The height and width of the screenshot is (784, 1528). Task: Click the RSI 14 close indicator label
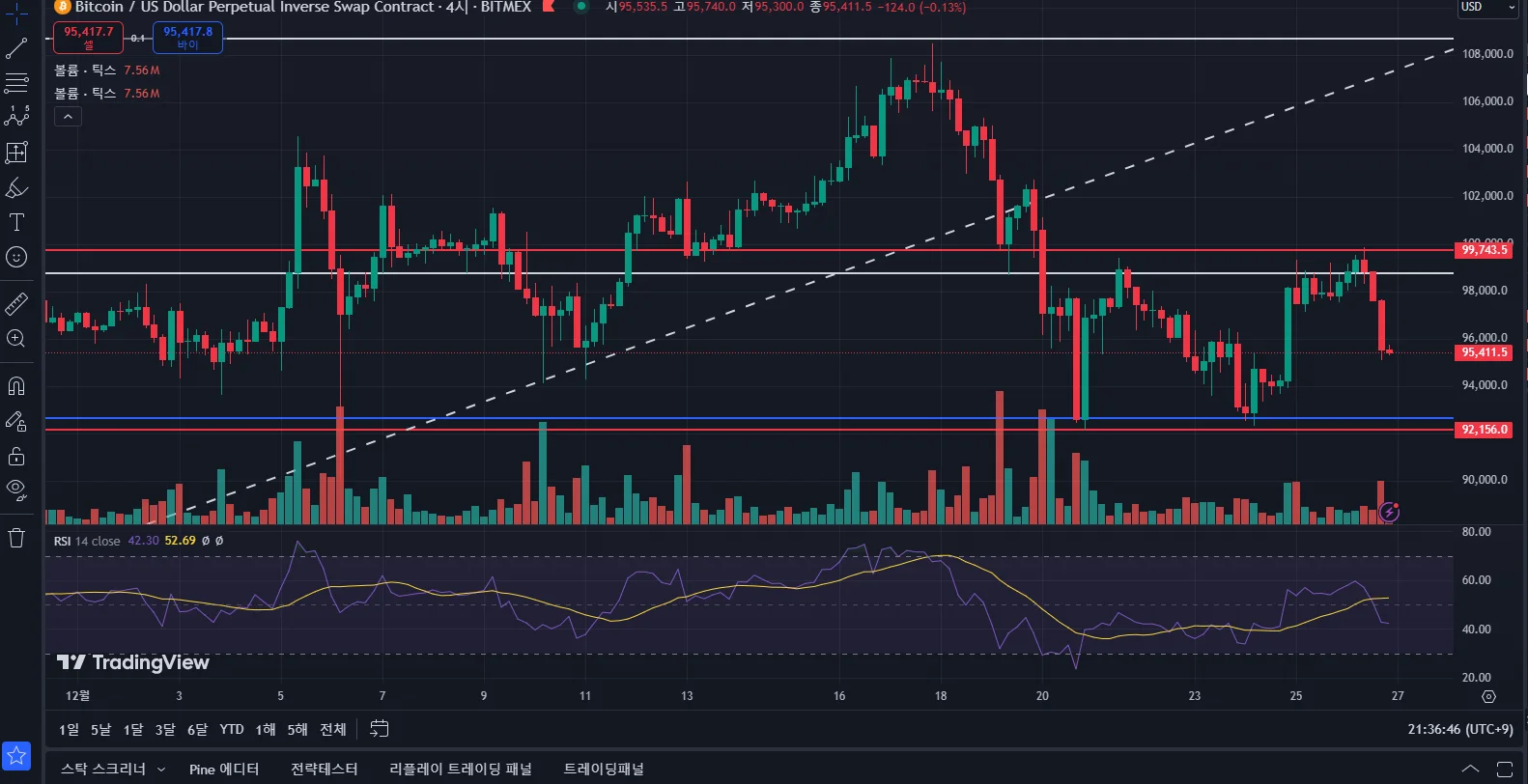pos(87,541)
